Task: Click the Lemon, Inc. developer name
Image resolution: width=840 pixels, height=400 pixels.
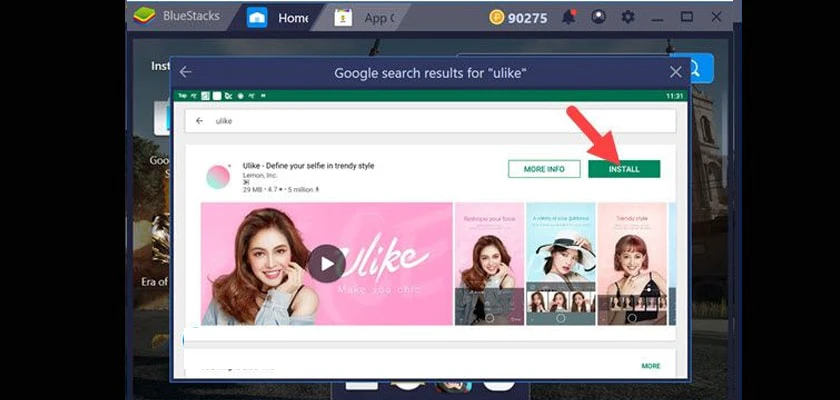Action: pyautogui.click(x=259, y=175)
